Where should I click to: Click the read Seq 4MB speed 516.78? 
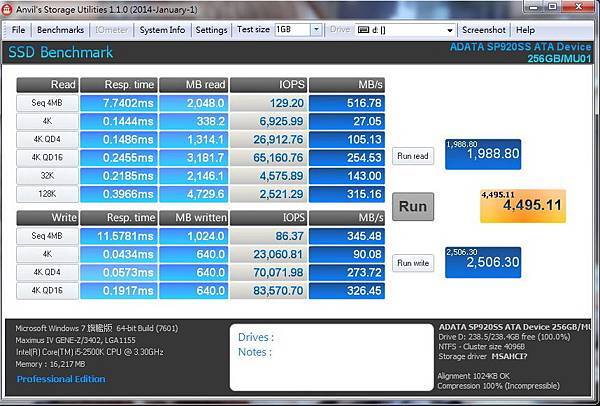(x=347, y=103)
